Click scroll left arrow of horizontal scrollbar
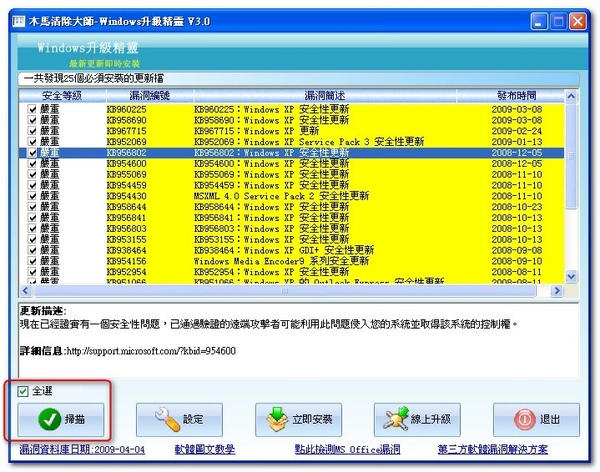The height and width of the screenshot is (472, 600). (25, 291)
